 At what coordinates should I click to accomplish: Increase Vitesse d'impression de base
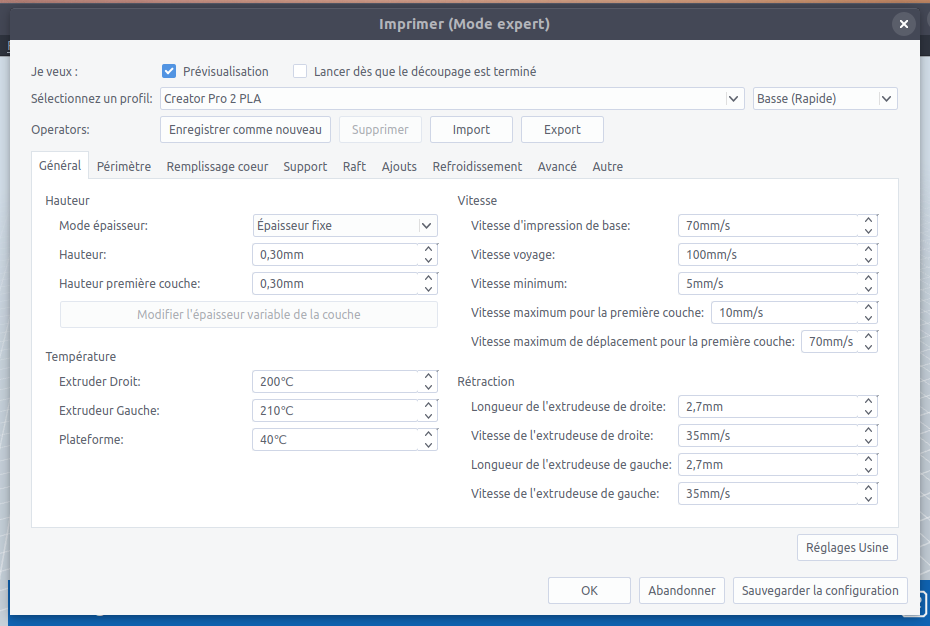(868, 220)
